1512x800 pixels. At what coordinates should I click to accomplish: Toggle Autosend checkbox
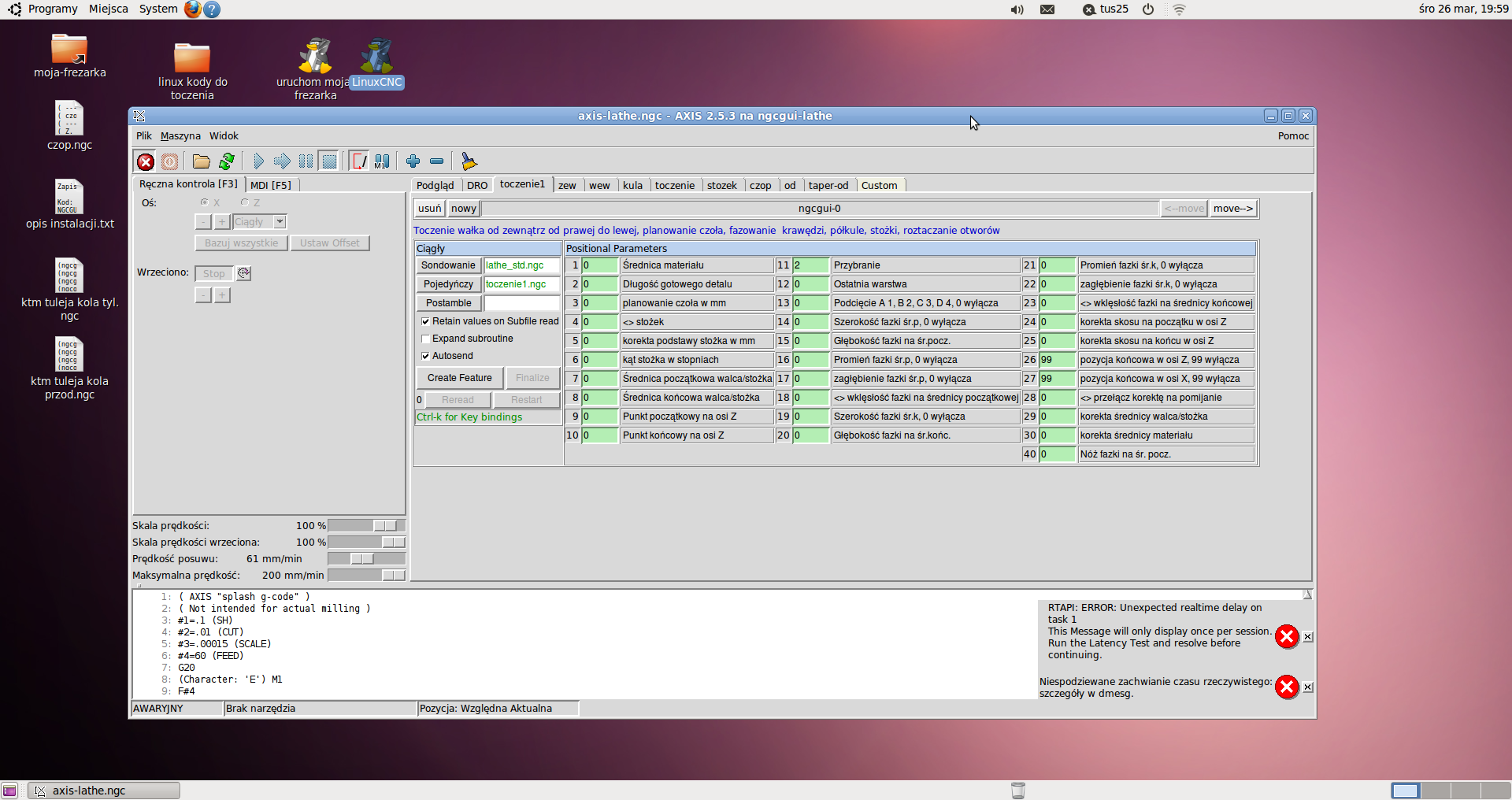tap(425, 356)
